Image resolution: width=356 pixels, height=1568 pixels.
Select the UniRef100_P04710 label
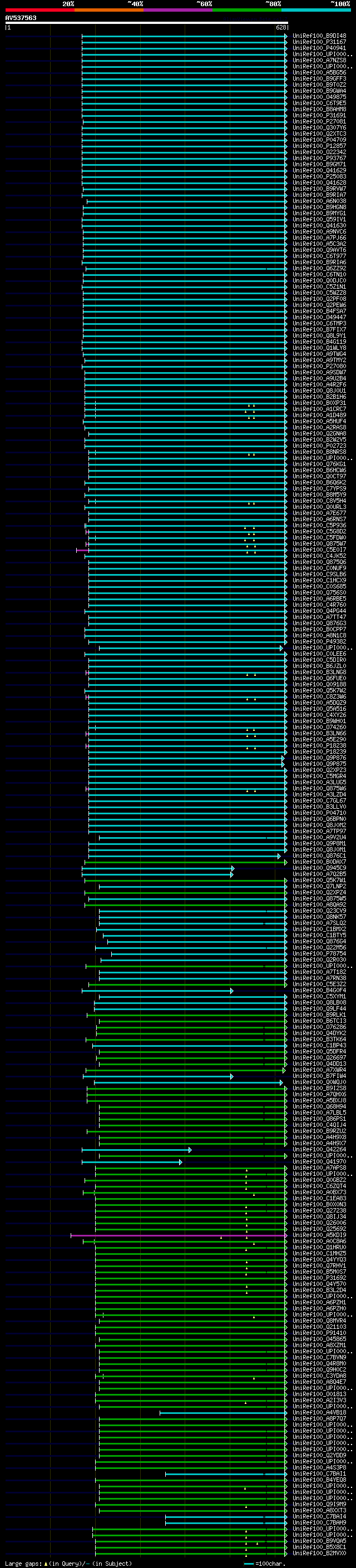(x=319, y=813)
